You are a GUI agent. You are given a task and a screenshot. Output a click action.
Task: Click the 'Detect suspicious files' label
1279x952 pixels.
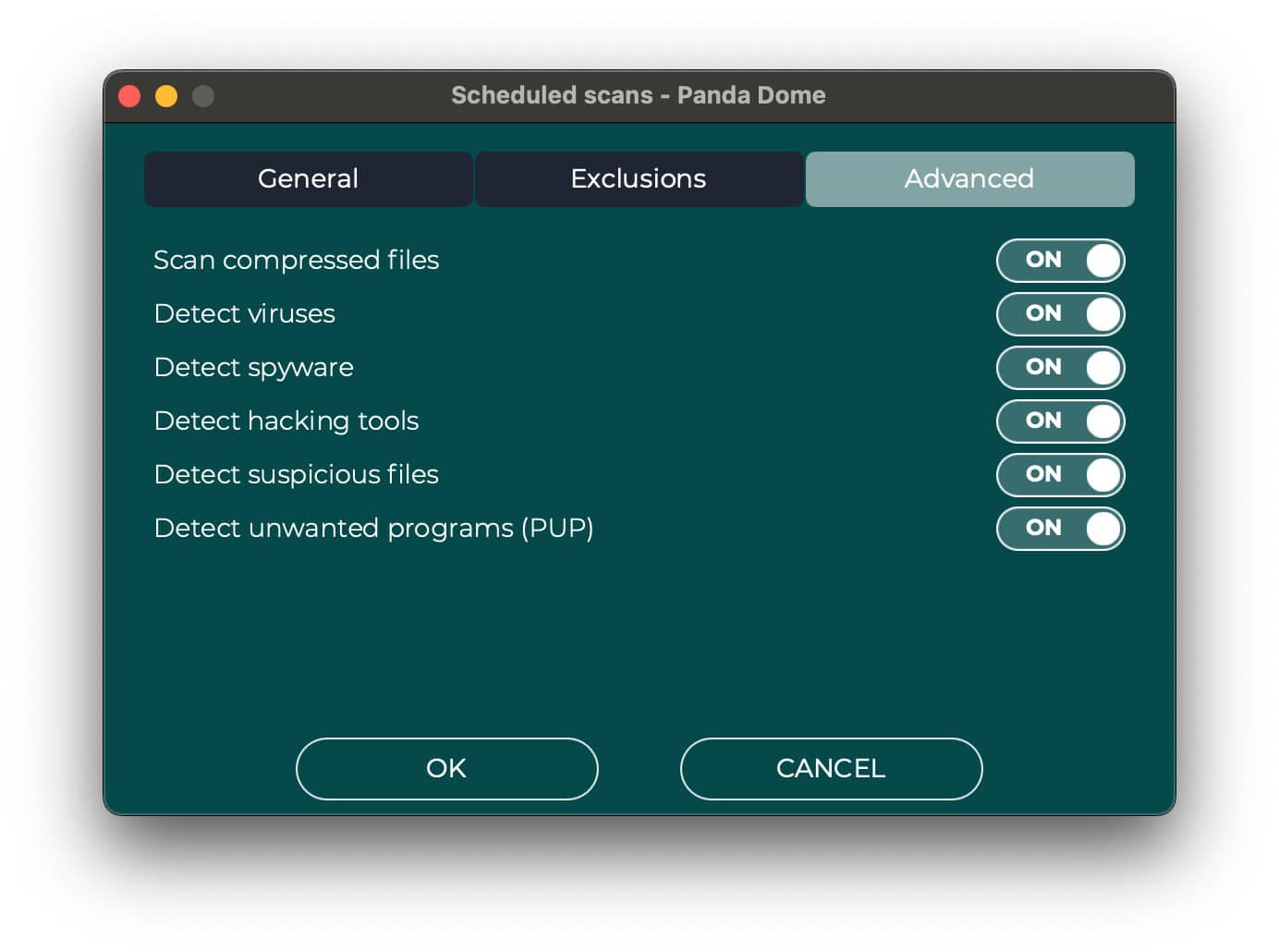297,475
